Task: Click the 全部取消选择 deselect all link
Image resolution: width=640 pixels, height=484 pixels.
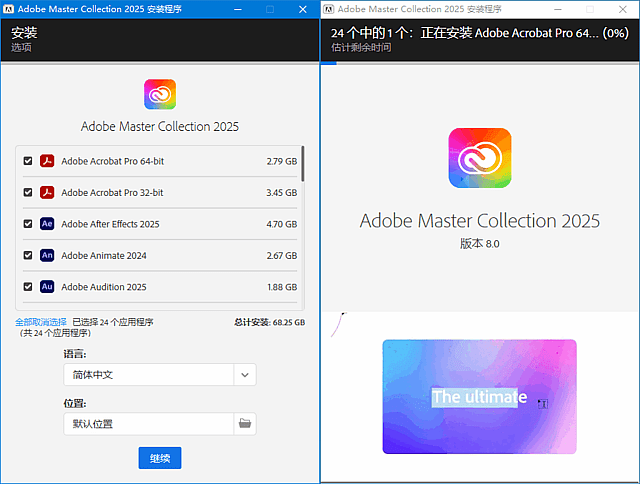Action: point(41,322)
